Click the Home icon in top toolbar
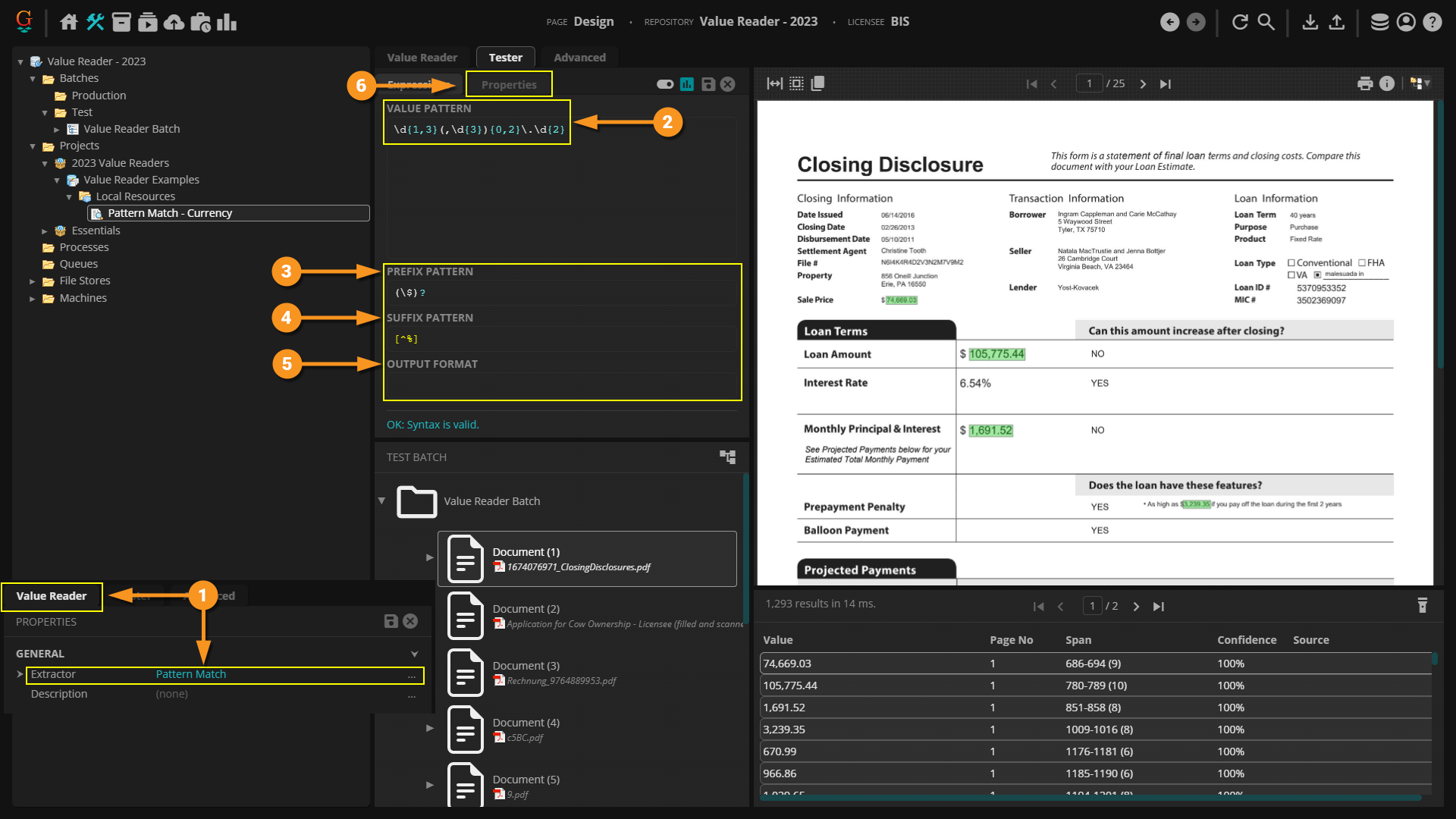This screenshot has height=819, width=1456. tap(69, 22)
